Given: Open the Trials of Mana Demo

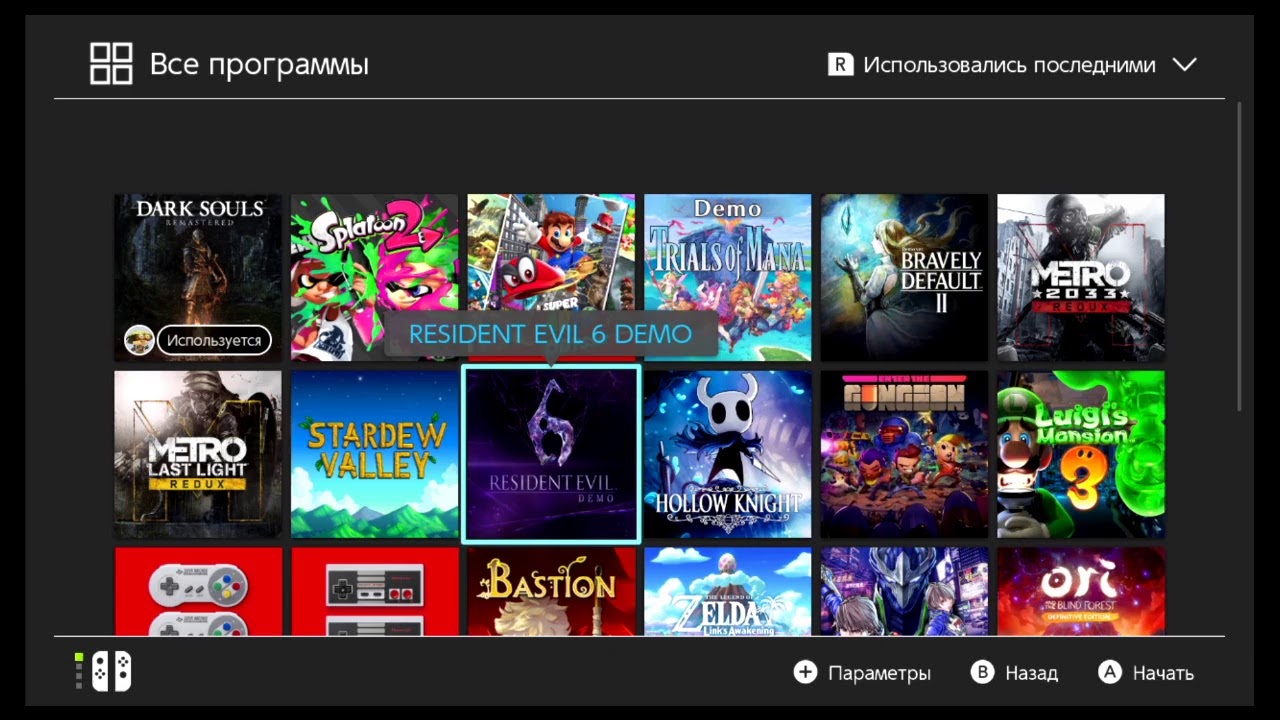Looking at the screenshot, I should [x=728, y=277].
